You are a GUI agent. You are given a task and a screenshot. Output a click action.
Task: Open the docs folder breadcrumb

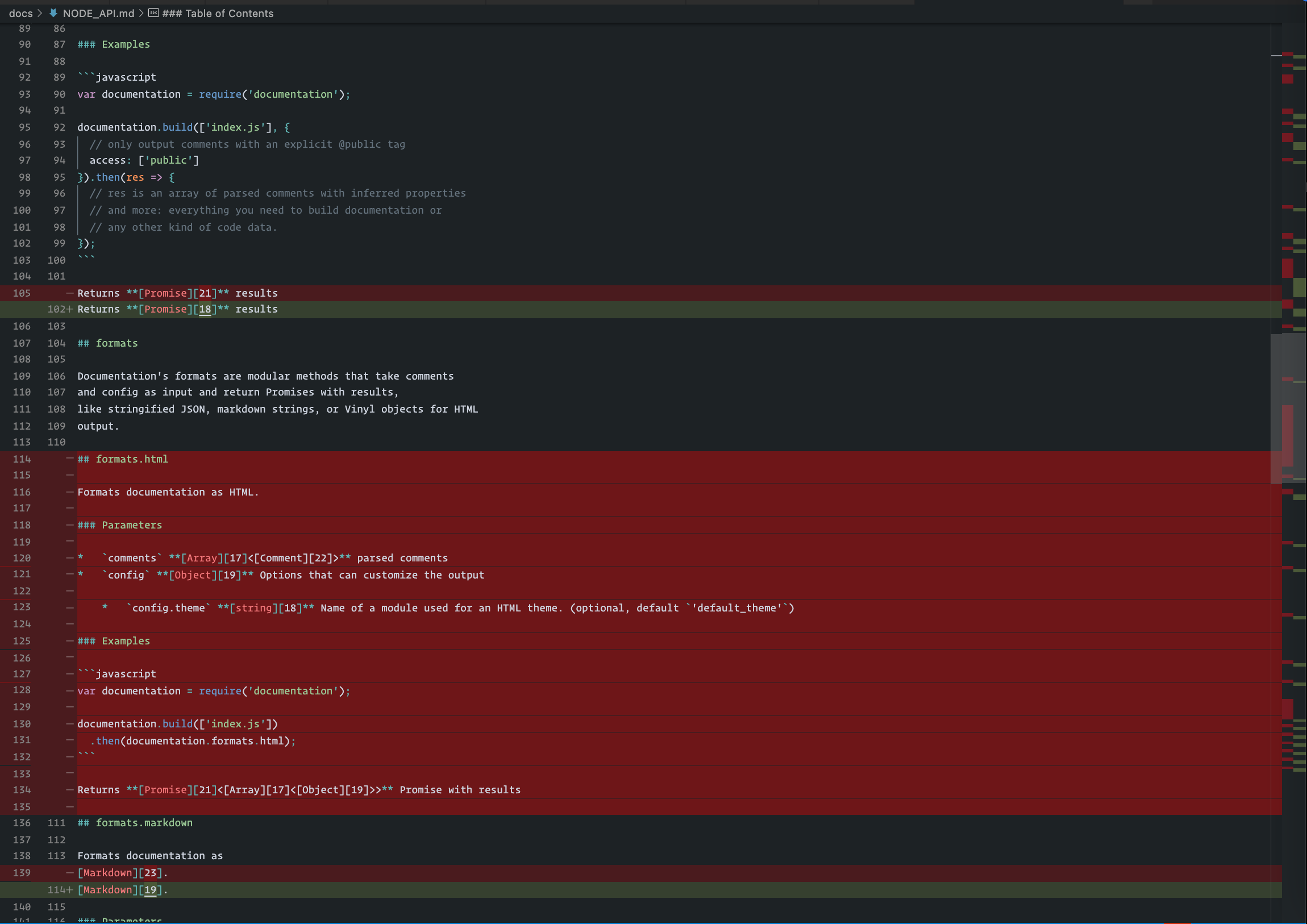20,13
